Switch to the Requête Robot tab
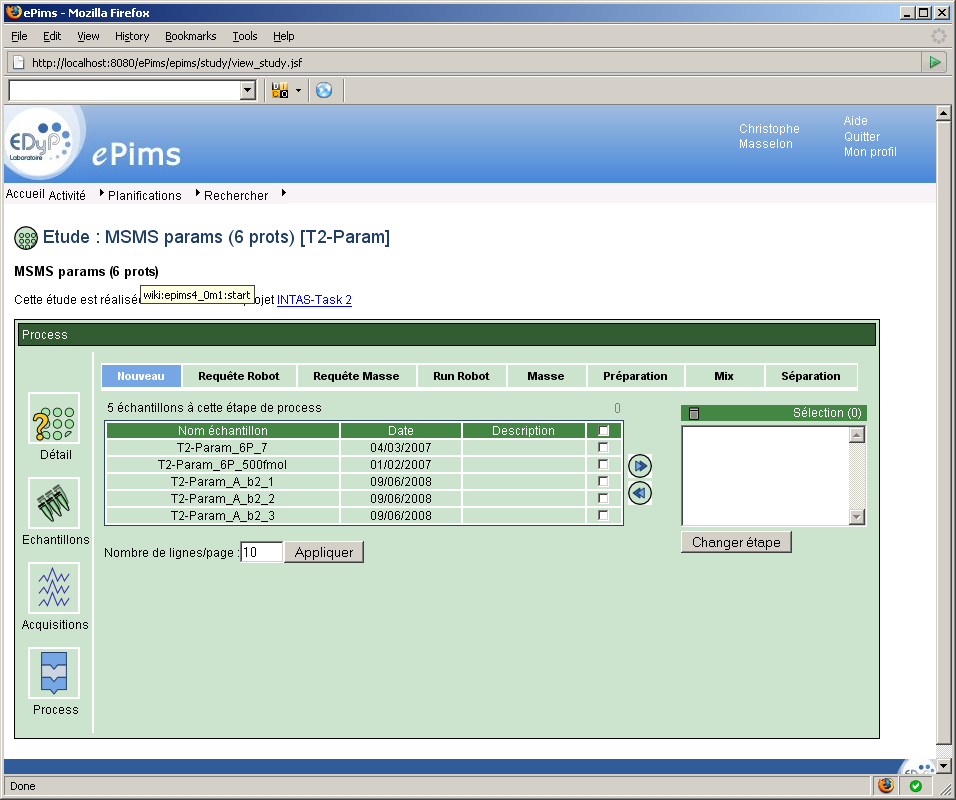 [x=239, y=376]
